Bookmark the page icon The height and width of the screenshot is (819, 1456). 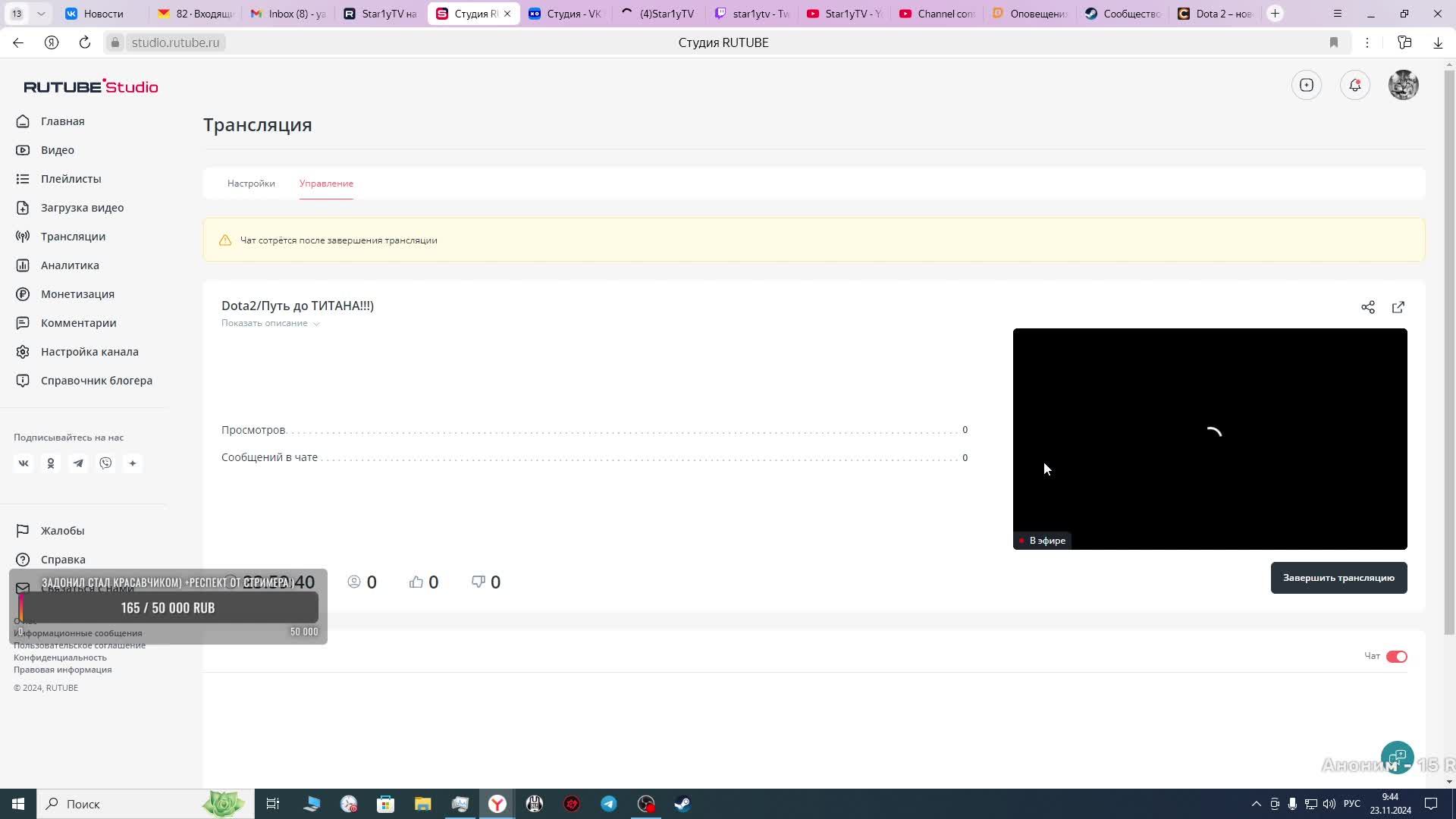click(x=1334, y=42)
